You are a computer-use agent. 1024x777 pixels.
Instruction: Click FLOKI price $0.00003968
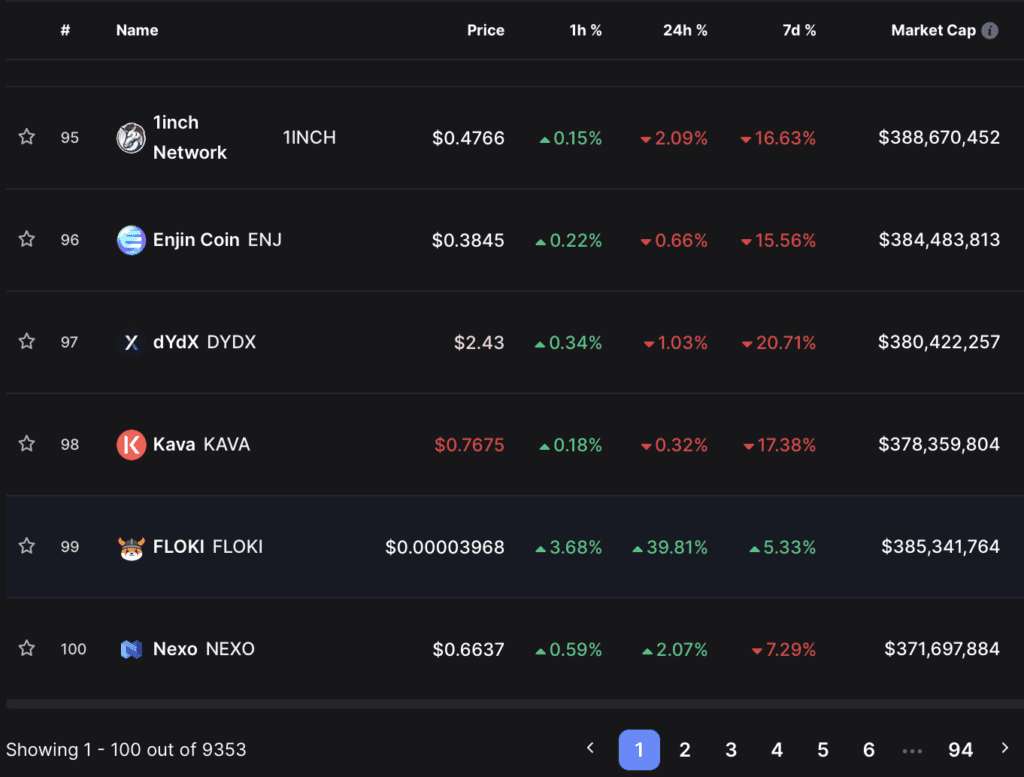445,547
